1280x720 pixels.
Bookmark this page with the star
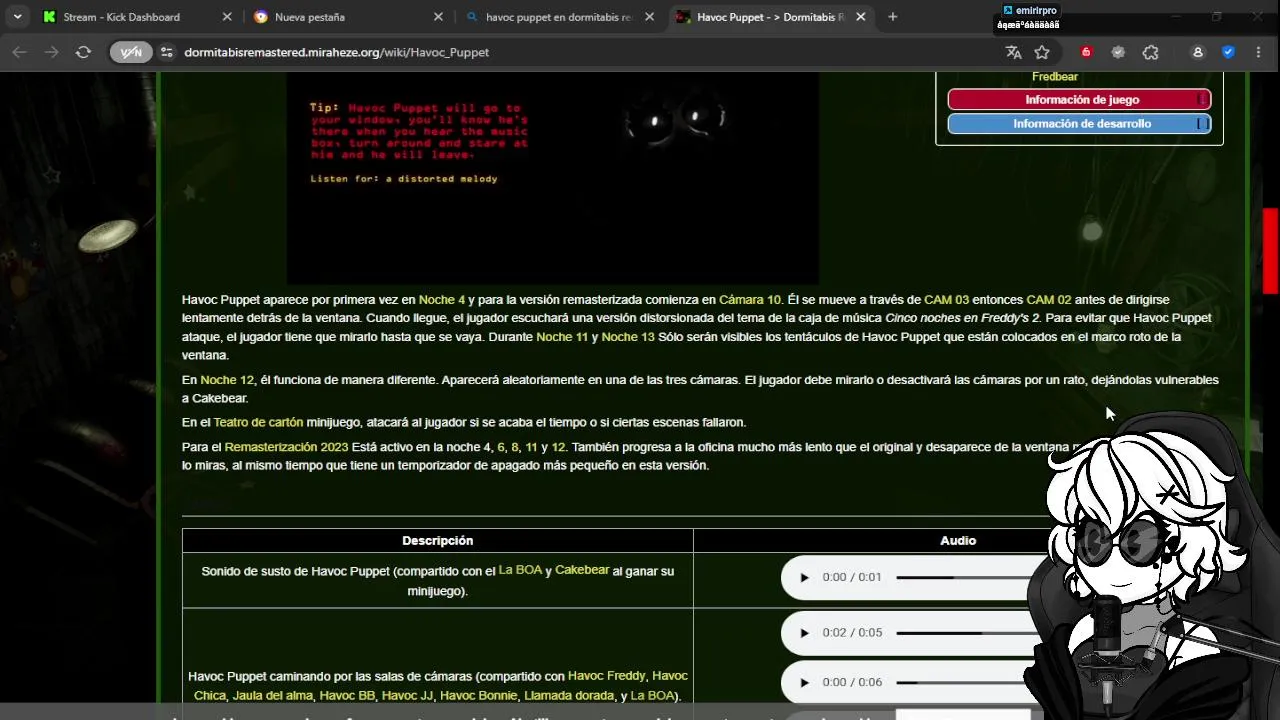coord(1042,52)
